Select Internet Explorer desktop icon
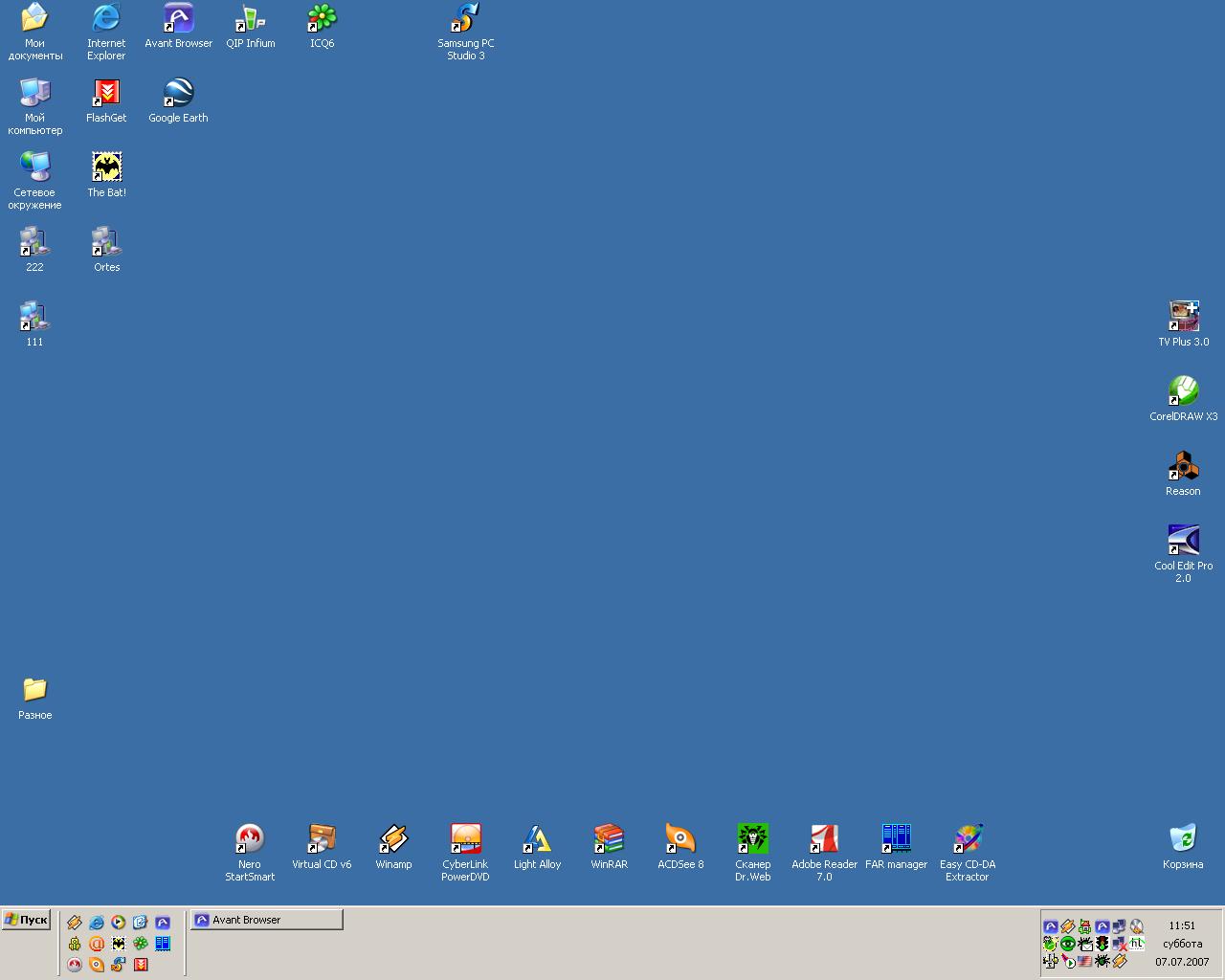This screenshot has height=980, width=1225. [106, 32]
